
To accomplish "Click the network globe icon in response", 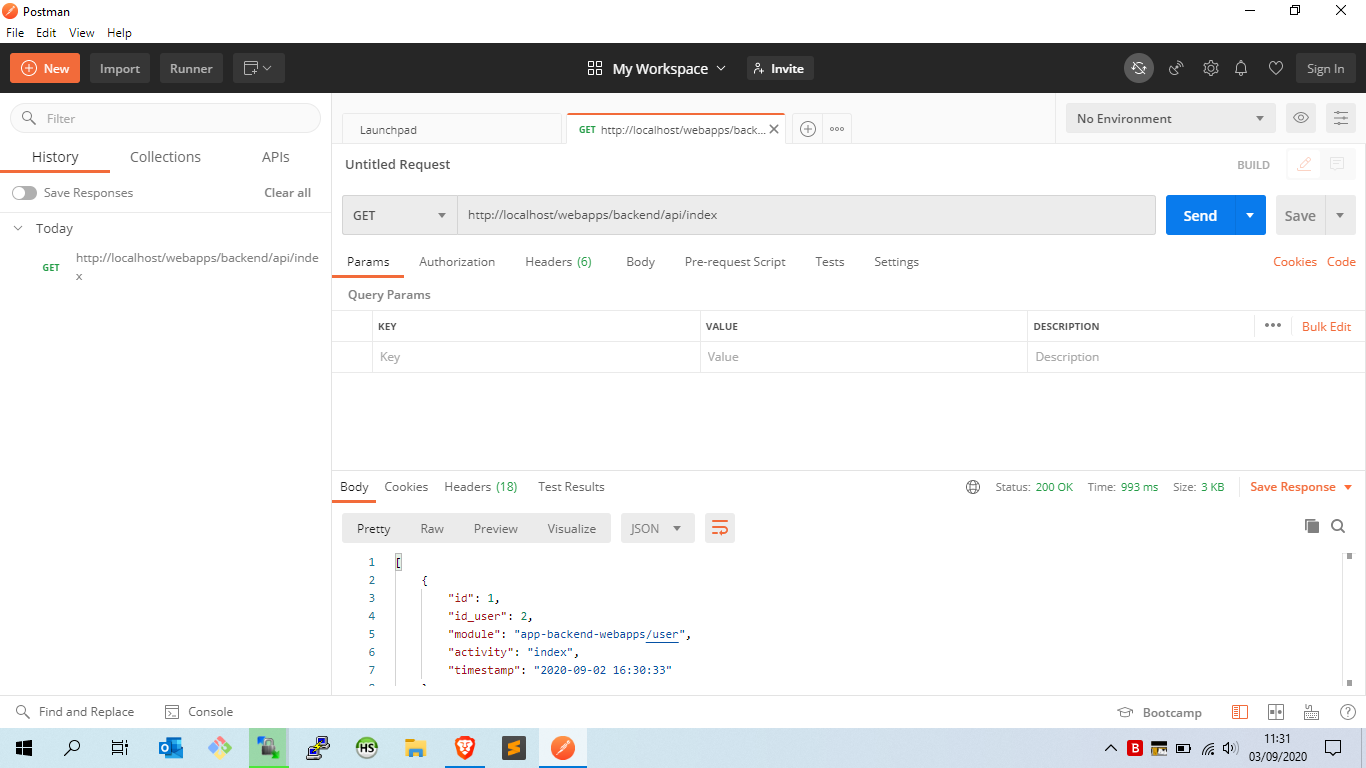I will [x=973, y=487].
